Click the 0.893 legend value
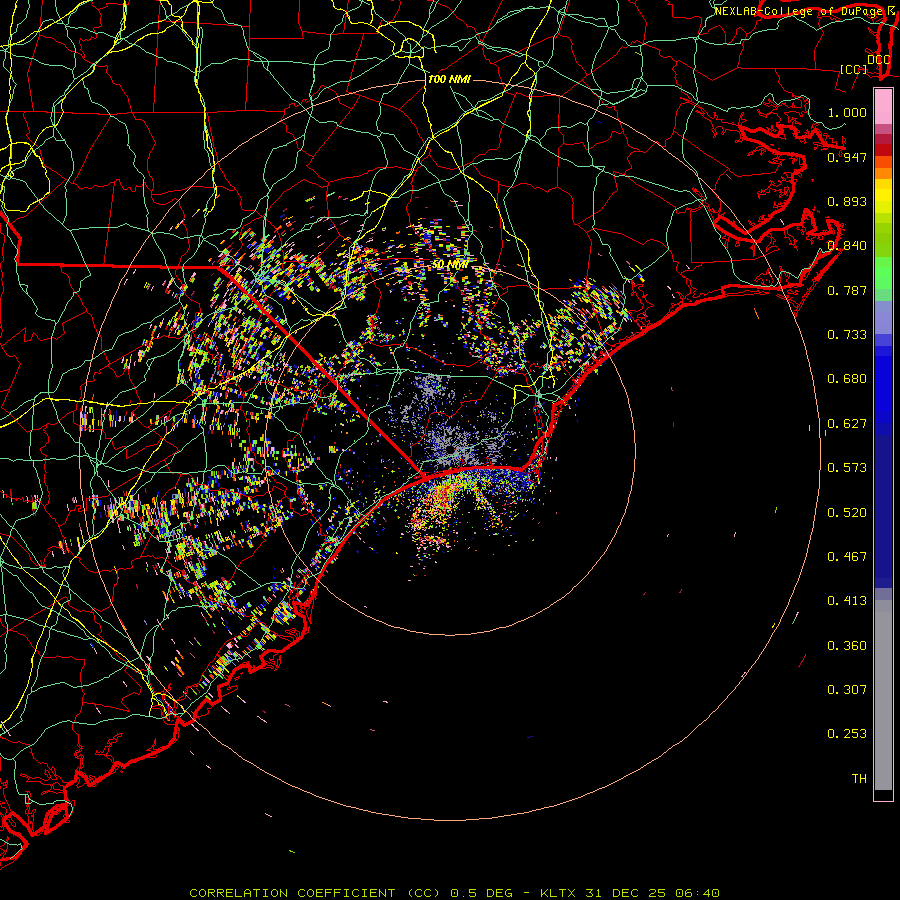 click(847, 201)
